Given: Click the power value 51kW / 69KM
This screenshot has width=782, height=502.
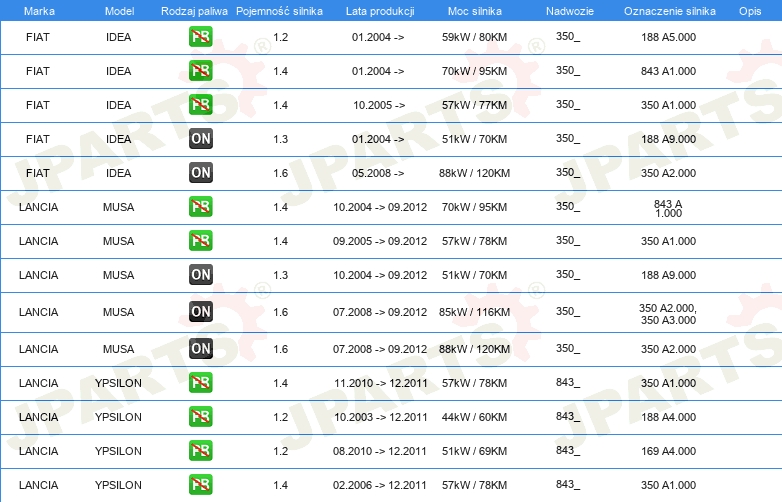Looking at the screenshot, I should click(x=474, y=451).
